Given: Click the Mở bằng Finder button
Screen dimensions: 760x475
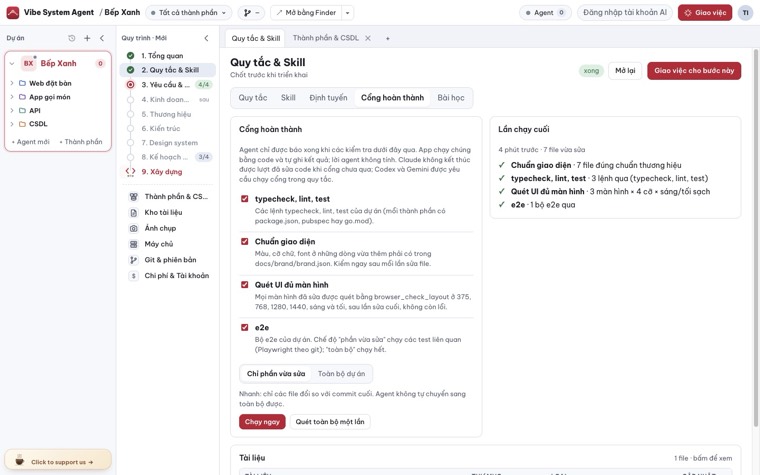Looking at the screenshot, I should (306, 13).
